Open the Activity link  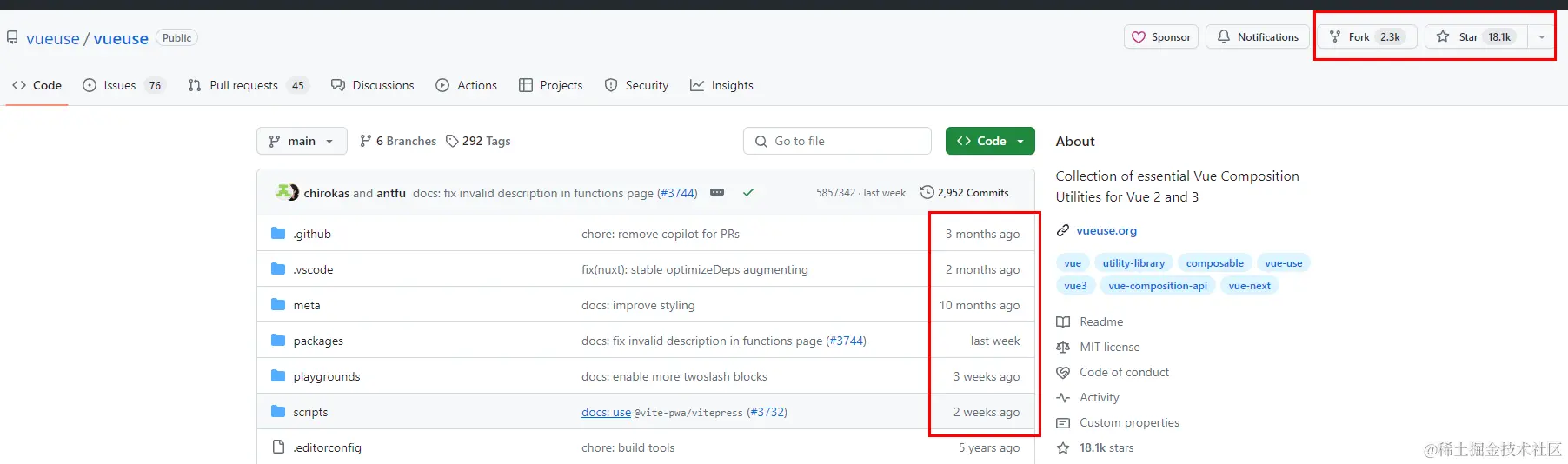(1087, 397)
